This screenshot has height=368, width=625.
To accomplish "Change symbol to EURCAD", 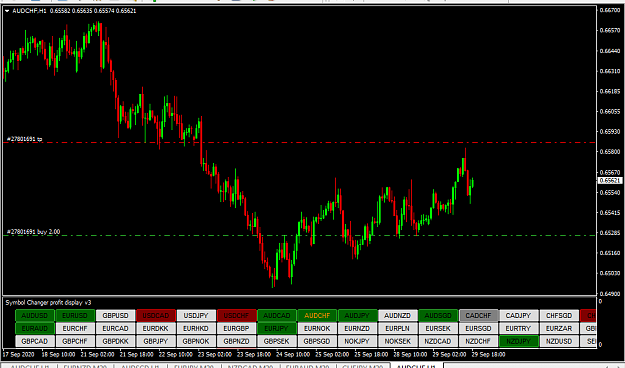I will tap(116, 329).
